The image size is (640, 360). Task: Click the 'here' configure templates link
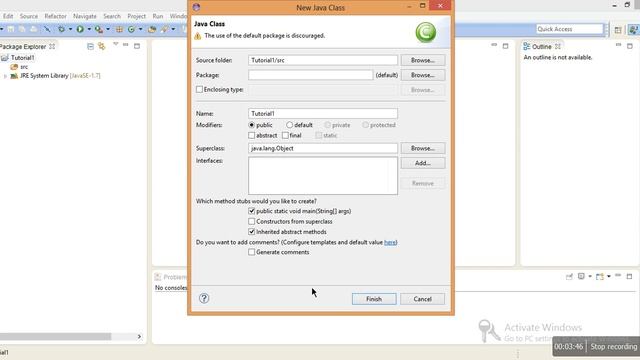coord(390,242)
